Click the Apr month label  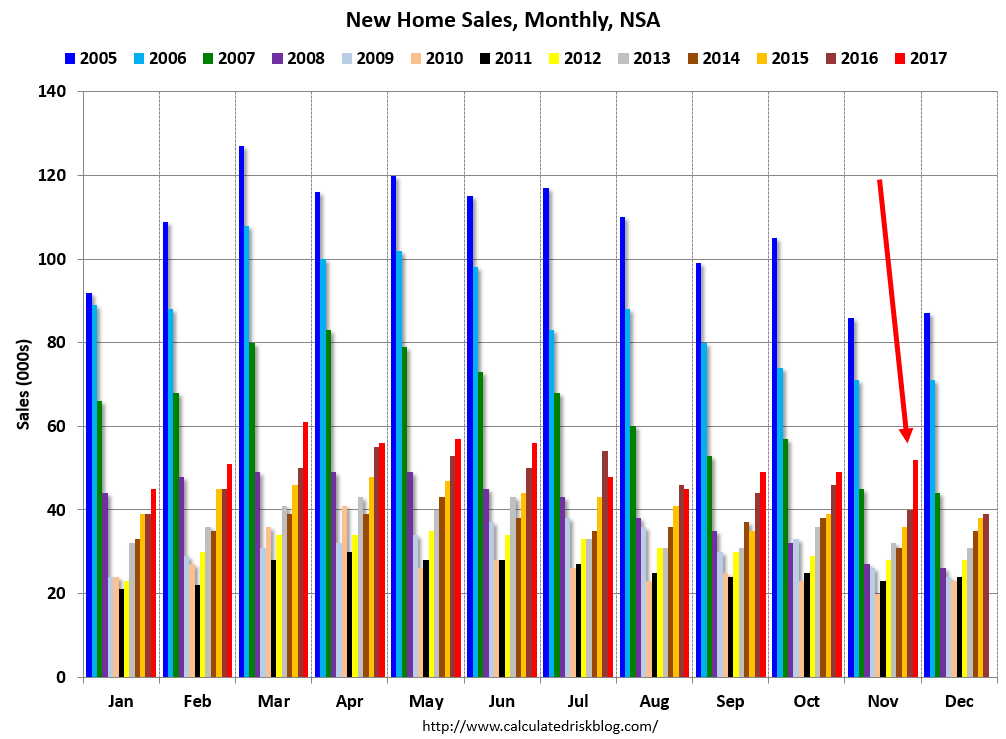click(349, 702)
